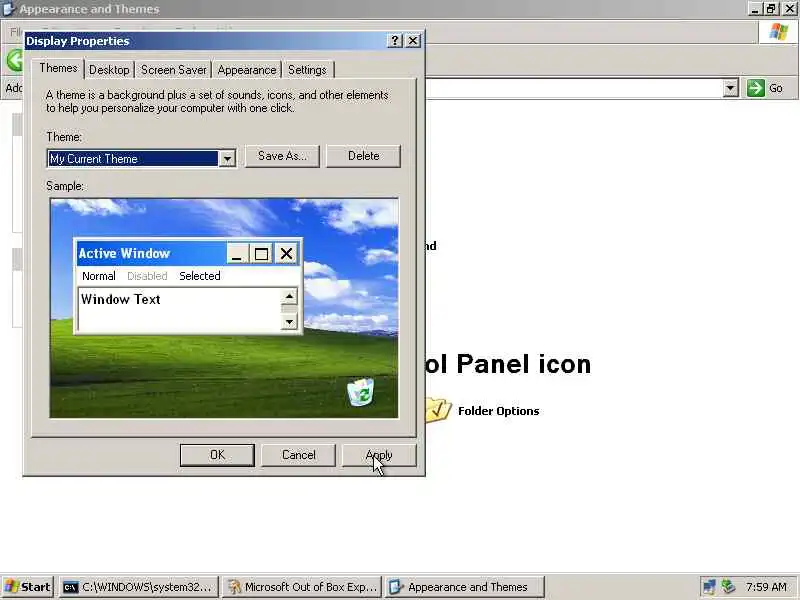Click the Delete theme button
The image size is (800, 600).
pos(363,156)
